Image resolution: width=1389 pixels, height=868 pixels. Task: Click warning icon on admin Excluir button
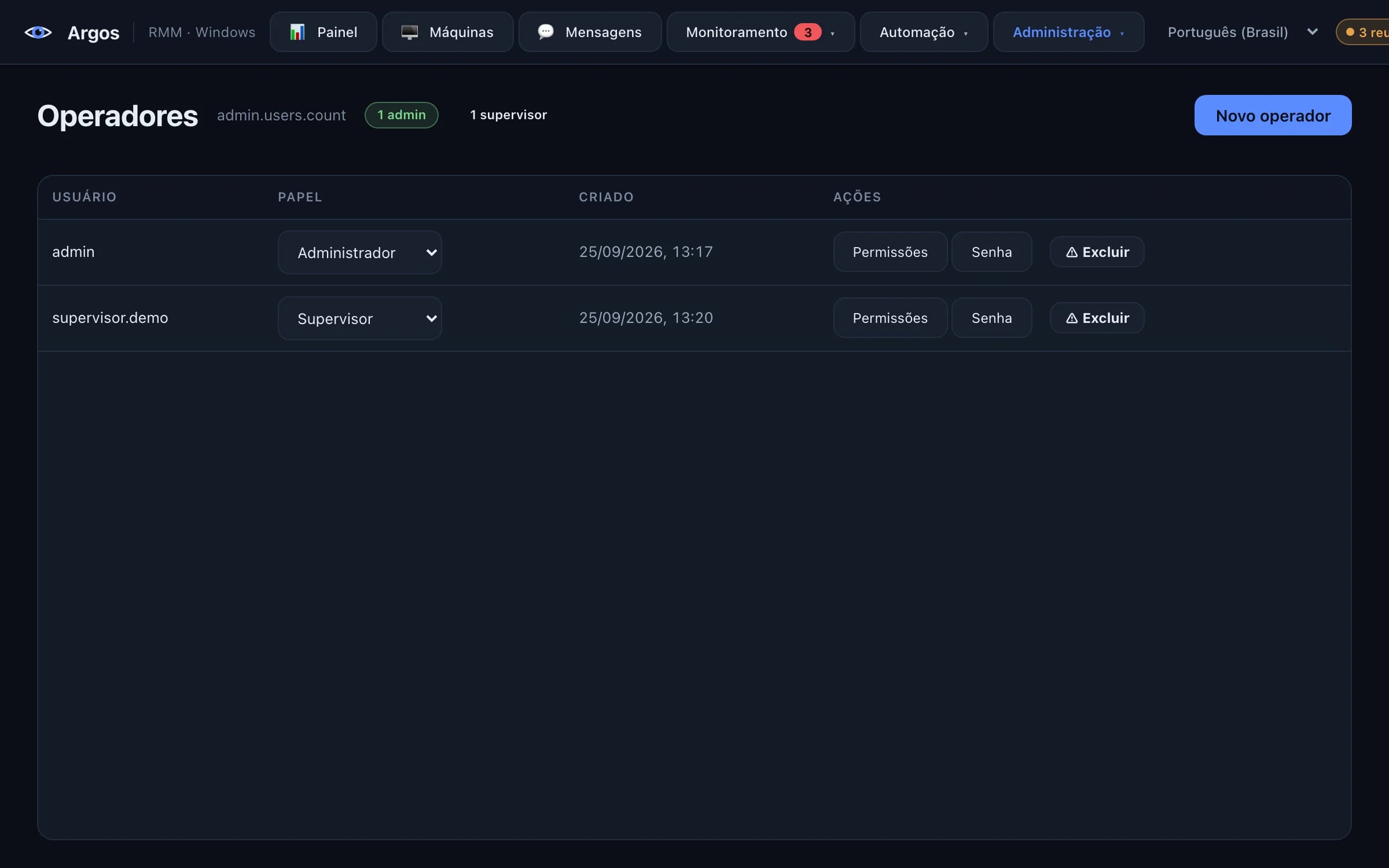[1072, 252]
